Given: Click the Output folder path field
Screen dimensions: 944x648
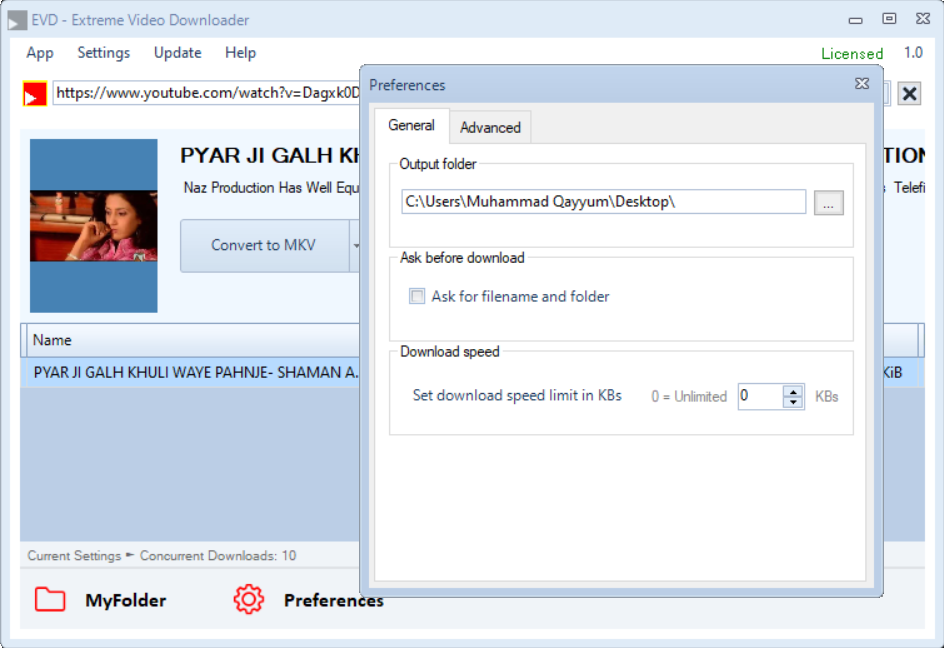Looking at the screenshot, I should tap(603, 202).
